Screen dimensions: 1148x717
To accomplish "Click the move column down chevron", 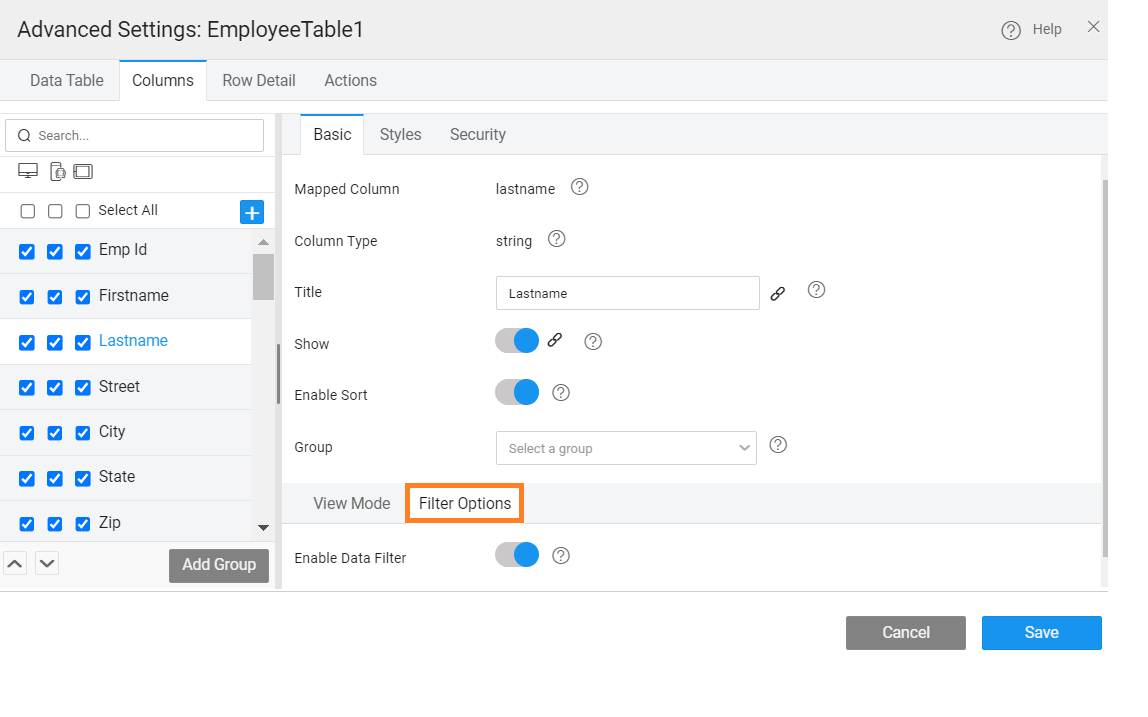I will tap(47, 563).
